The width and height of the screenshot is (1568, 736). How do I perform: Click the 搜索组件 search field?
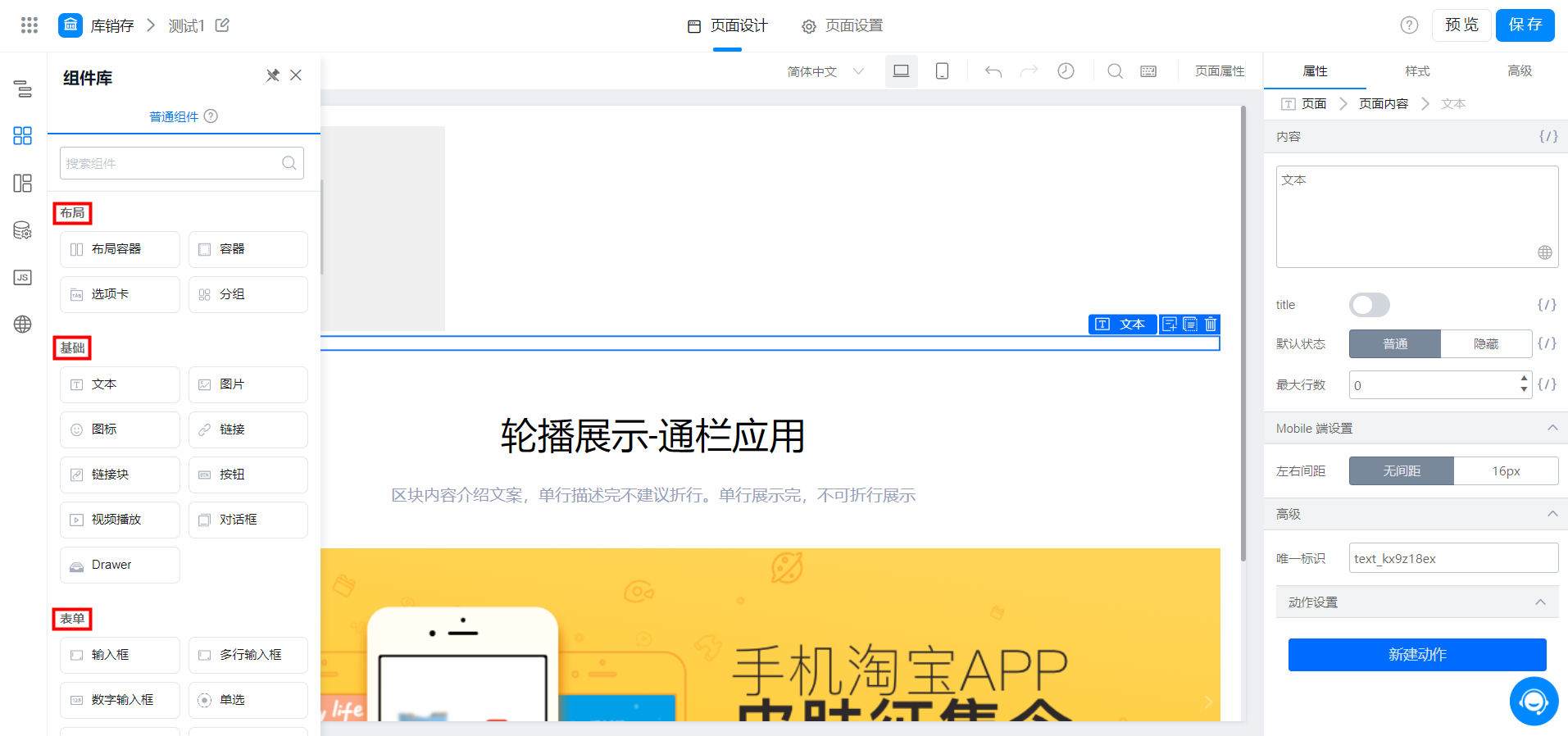[182, 163]
